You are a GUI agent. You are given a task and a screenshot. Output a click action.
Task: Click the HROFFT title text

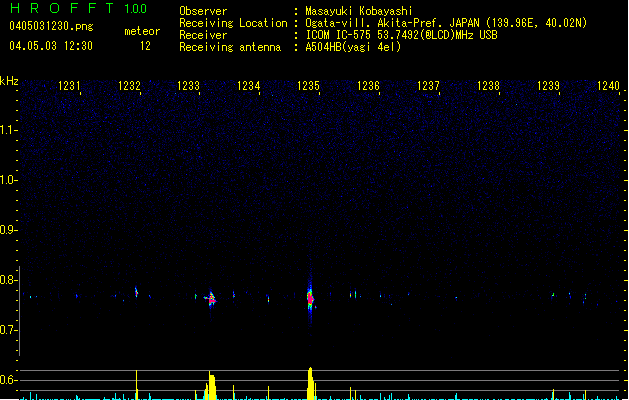[x=62, y=9]
